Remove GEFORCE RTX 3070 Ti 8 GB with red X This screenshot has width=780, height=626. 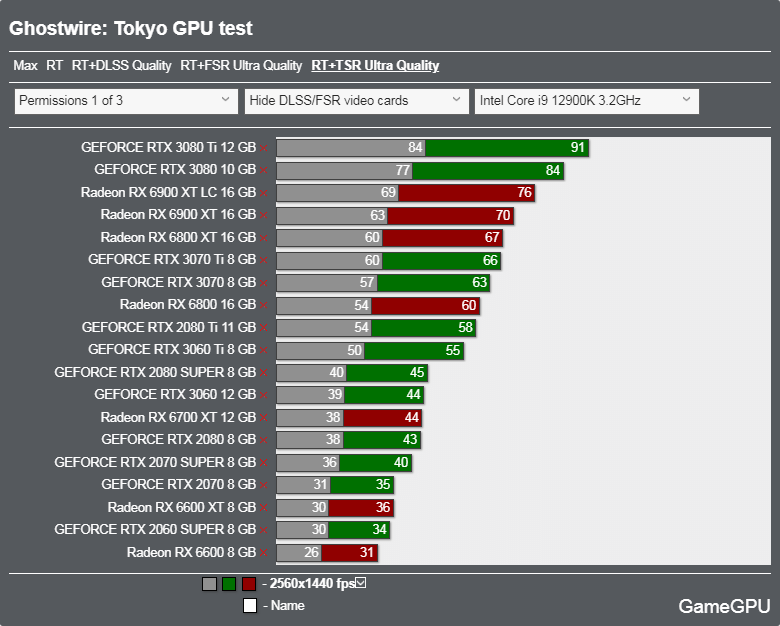click(x=264, y=260)
